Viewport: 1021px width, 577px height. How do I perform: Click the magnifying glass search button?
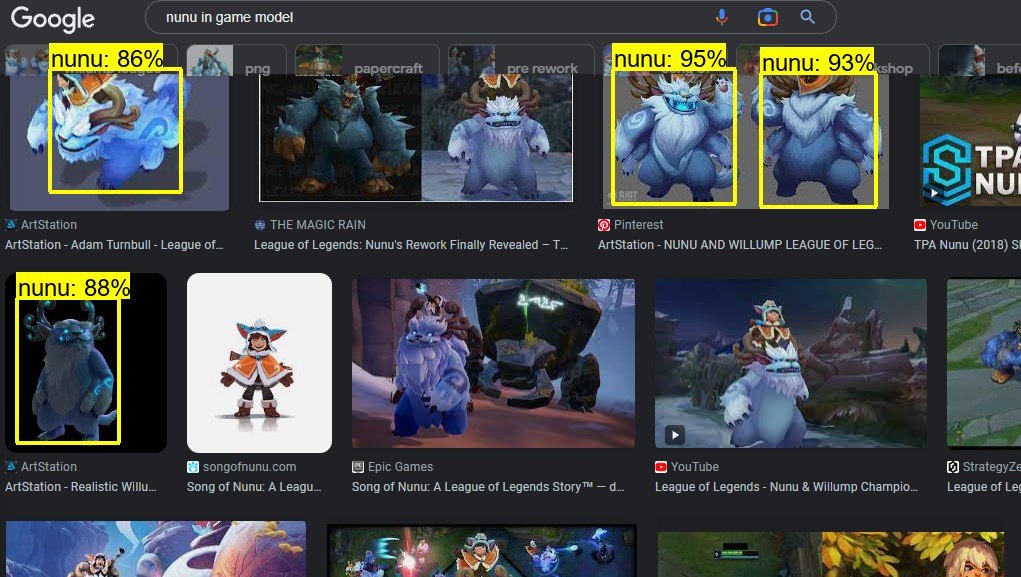pyautogui.click(x=807, y=17)
